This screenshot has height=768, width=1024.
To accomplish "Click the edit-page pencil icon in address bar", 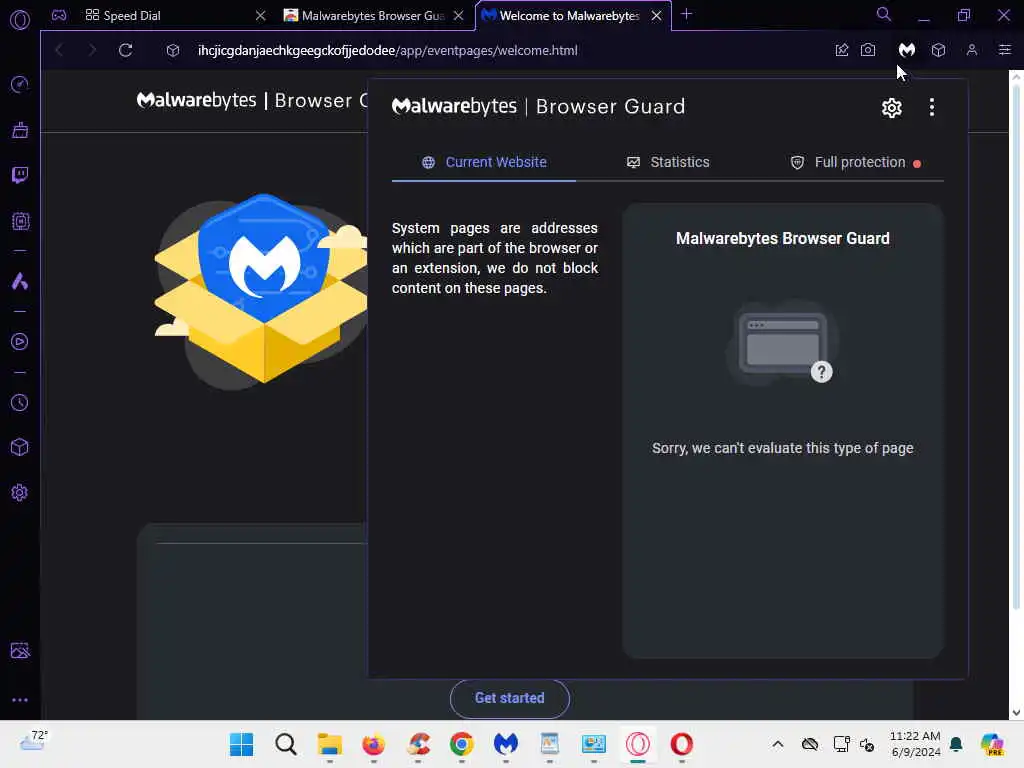I will [x=842, y=50].
